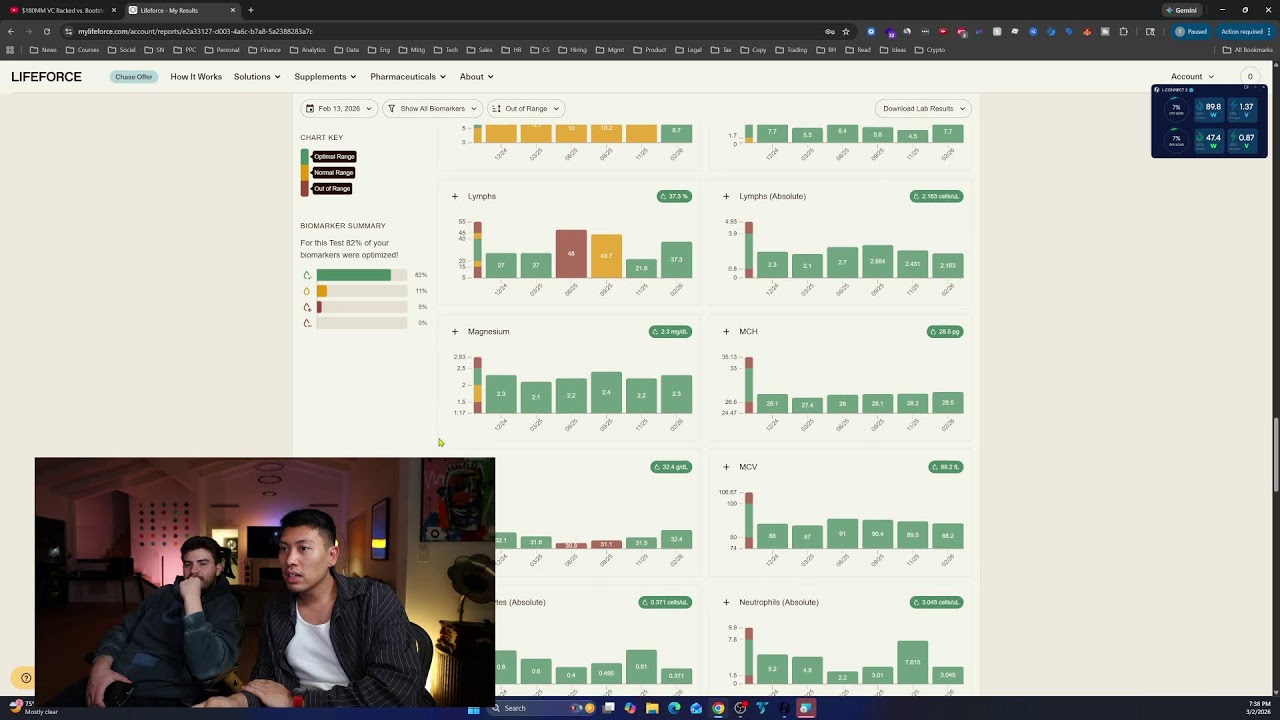This screenshot has width=1280, height=720.
Task: Open the Windows Start menu
Action: (x=474, y=708)
